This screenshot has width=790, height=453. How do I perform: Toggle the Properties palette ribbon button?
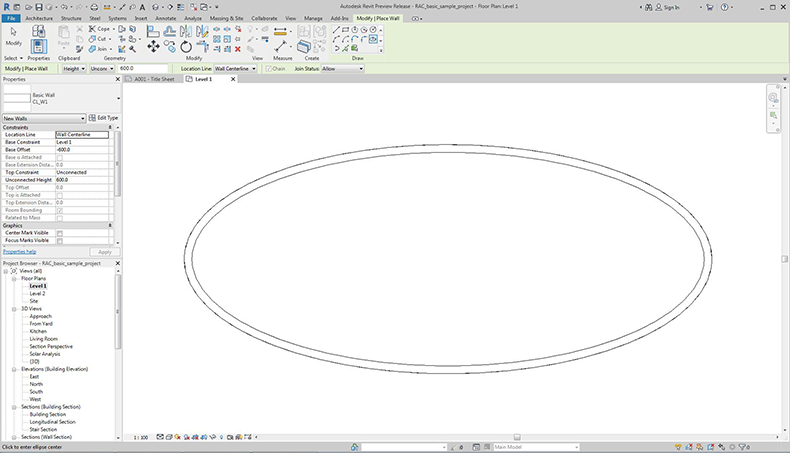coord(39,46)
